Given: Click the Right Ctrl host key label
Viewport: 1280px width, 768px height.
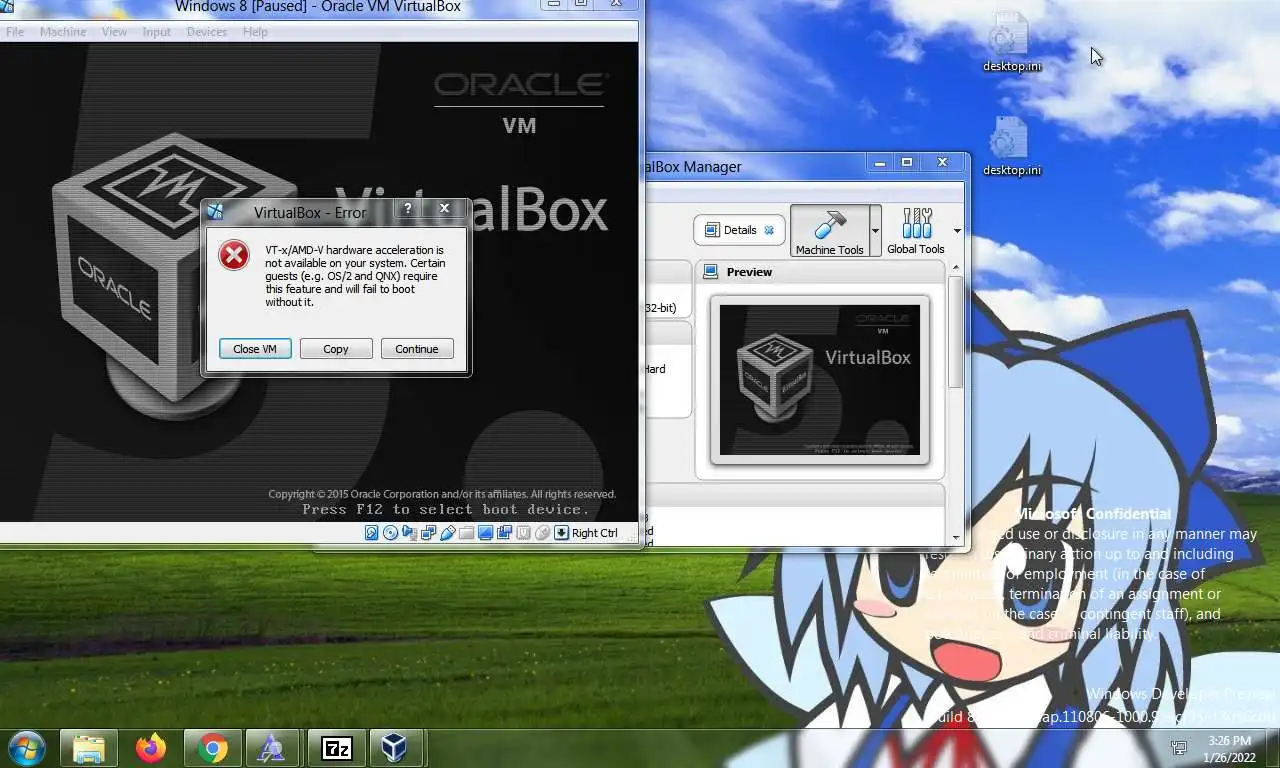Looking at the screenshot, I should tap(595, 533).
